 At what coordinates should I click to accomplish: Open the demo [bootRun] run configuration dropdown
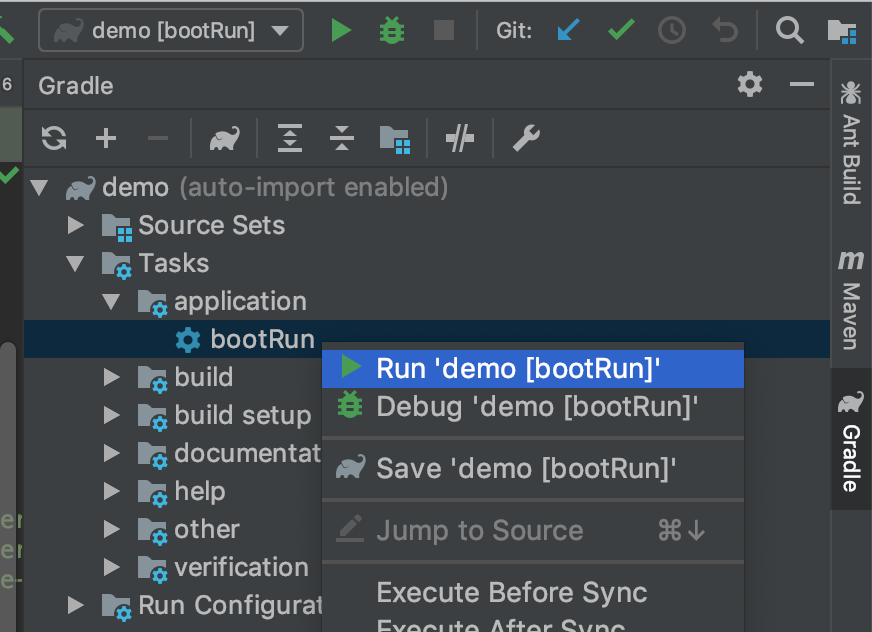(x=171, y=30)
